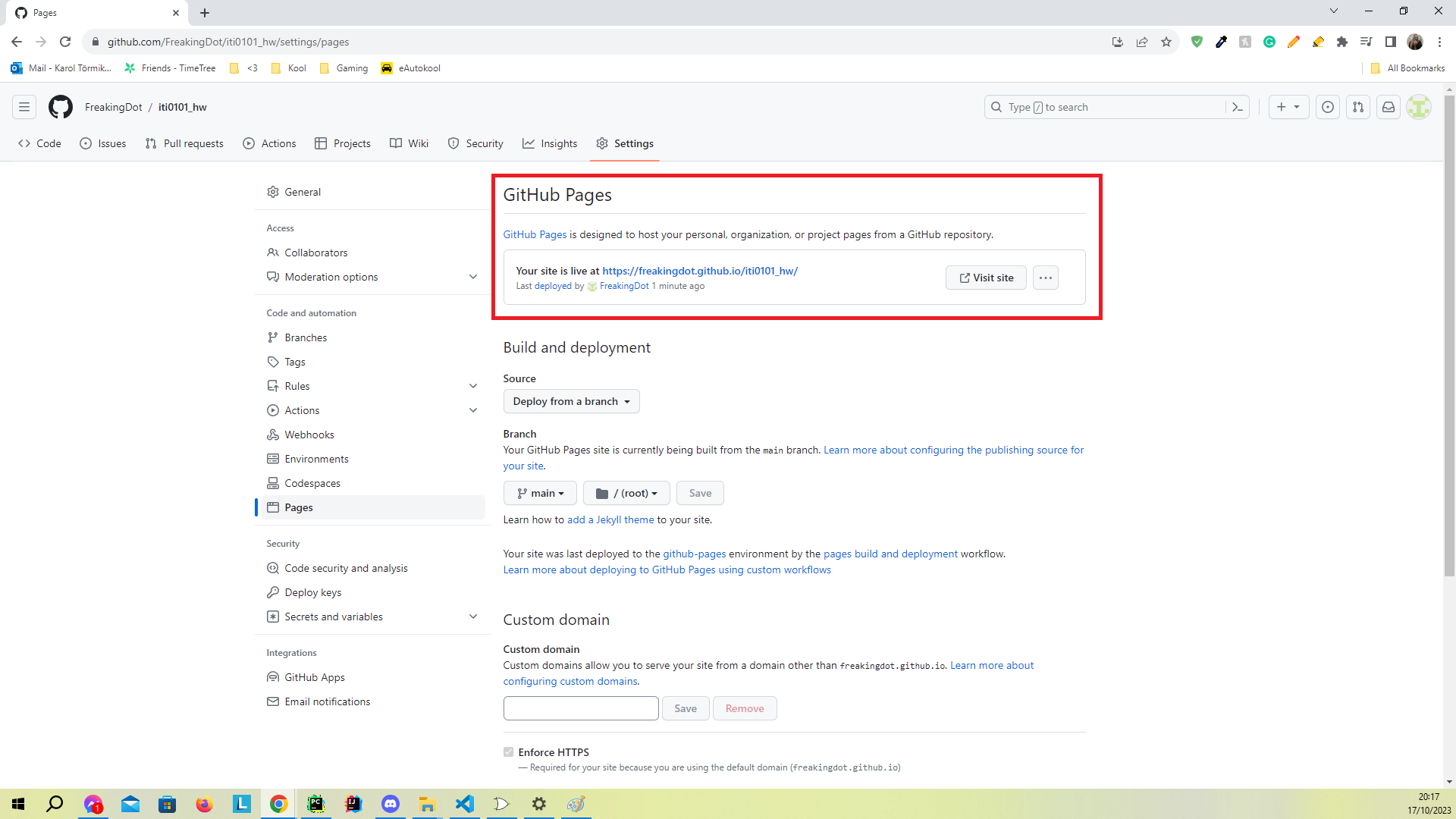Go to GitHub home via Octocat logo
This screenshot has height=819, width=1456.
61,107
